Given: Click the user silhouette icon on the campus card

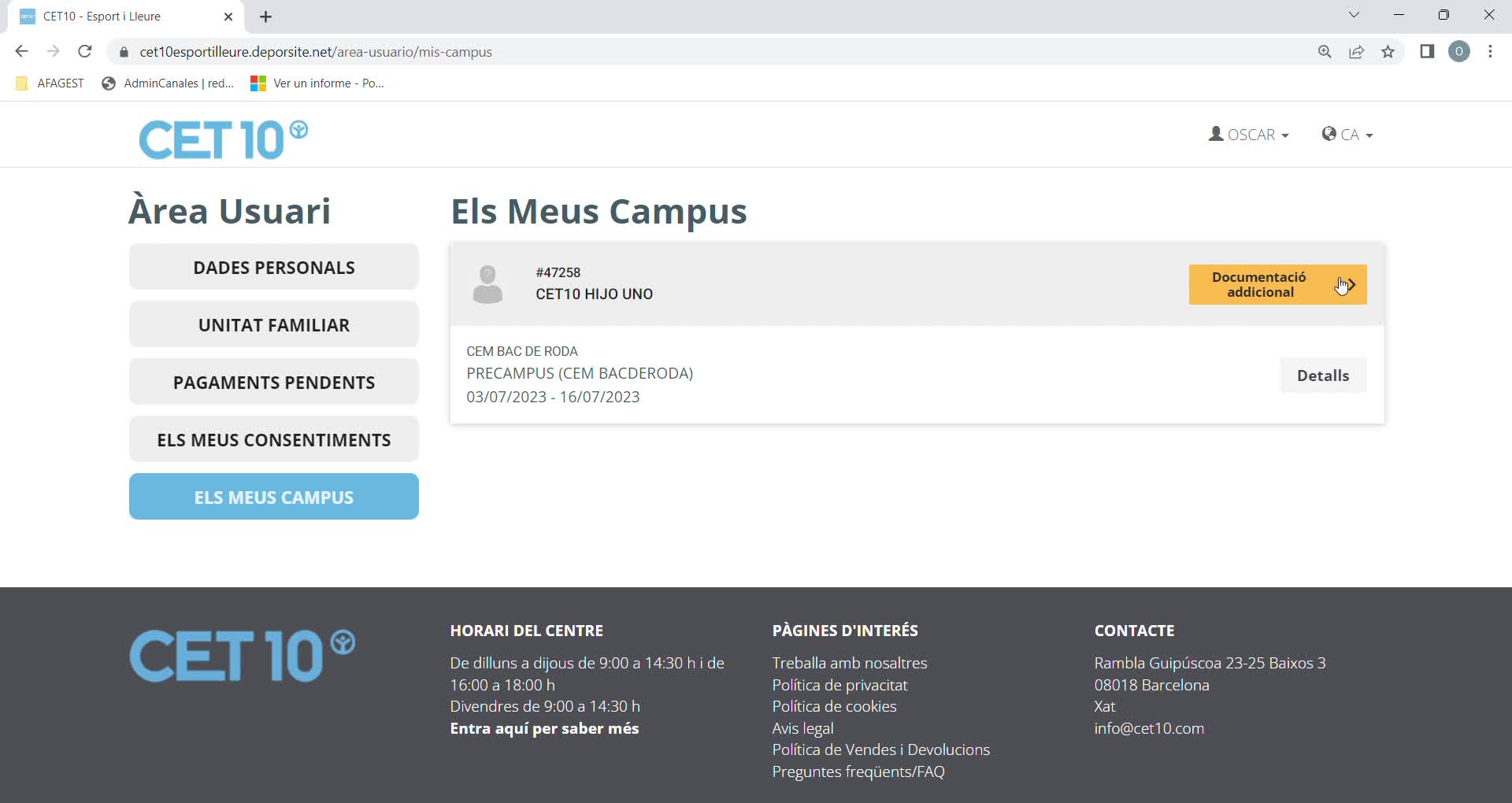Looking at the screenshot, I should tap(488, 284).
